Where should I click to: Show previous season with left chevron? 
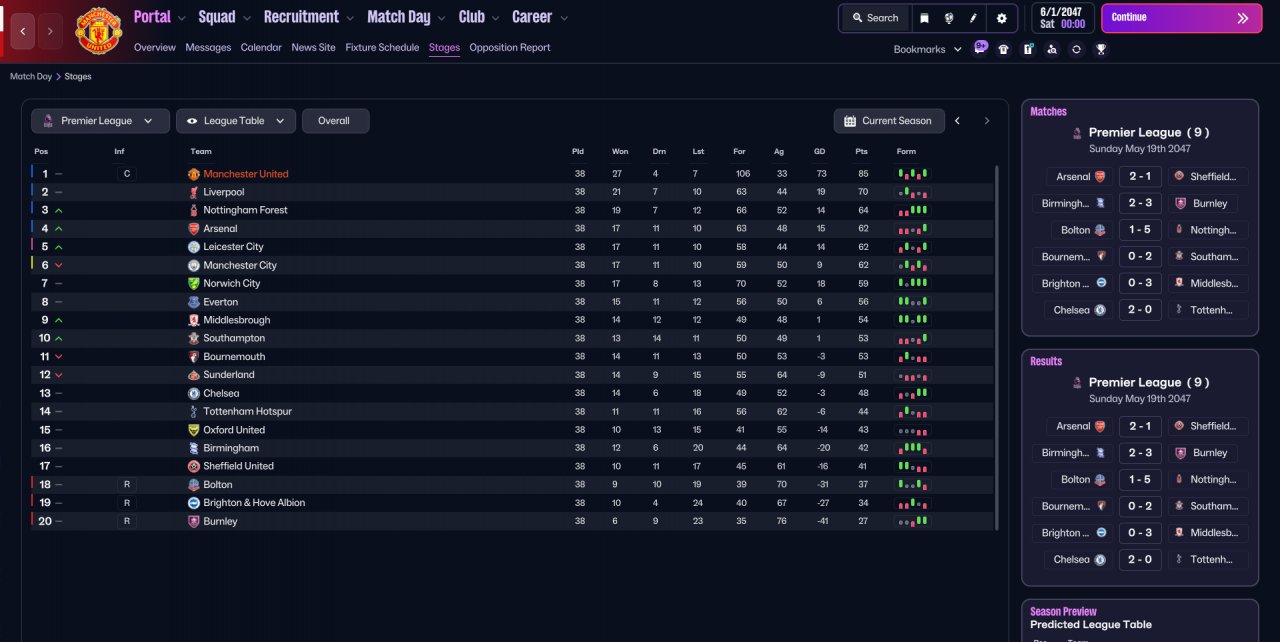point(957,121)
